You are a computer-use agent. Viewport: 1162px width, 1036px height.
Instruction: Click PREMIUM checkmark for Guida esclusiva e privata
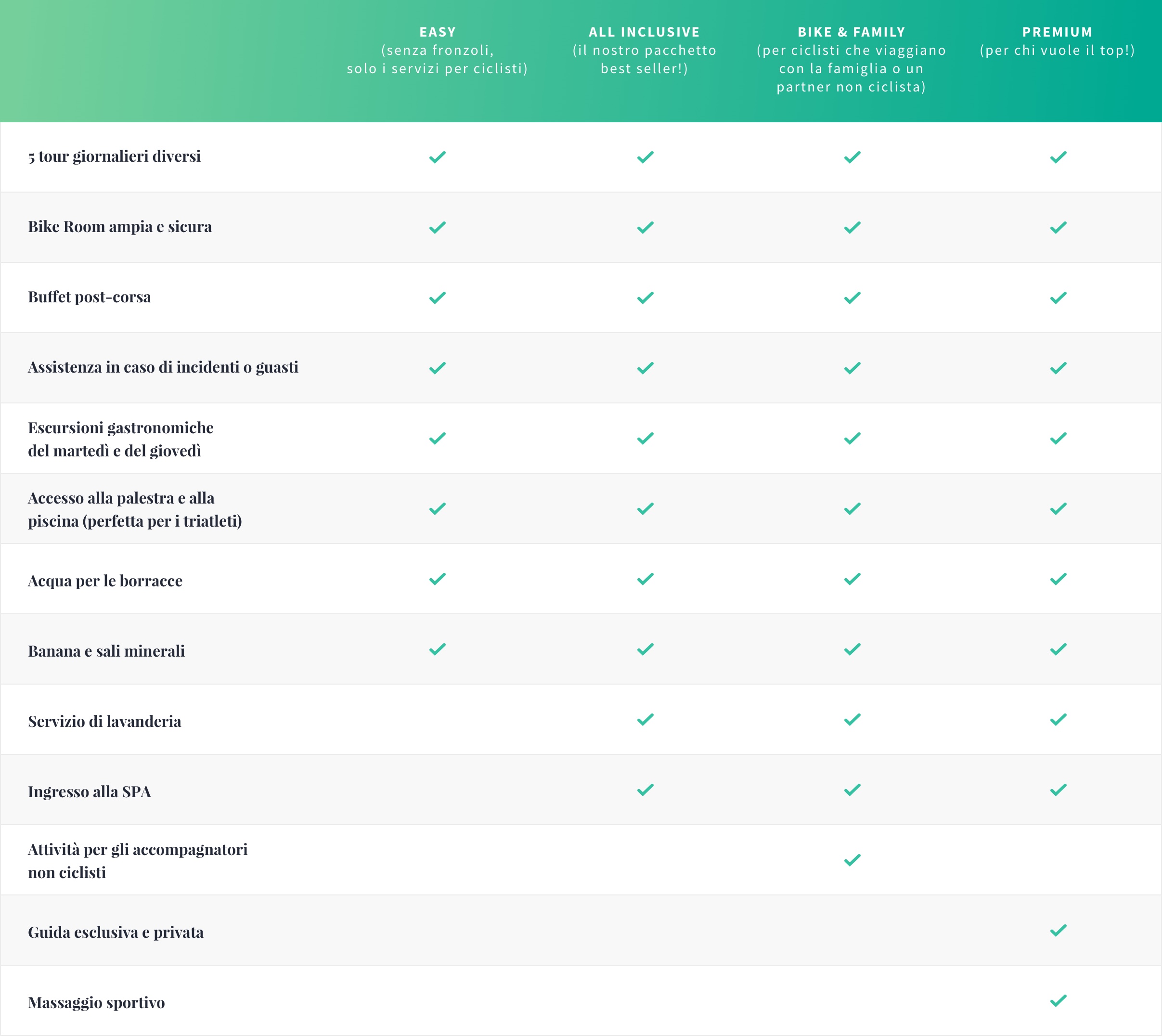tap(1058, 931)
